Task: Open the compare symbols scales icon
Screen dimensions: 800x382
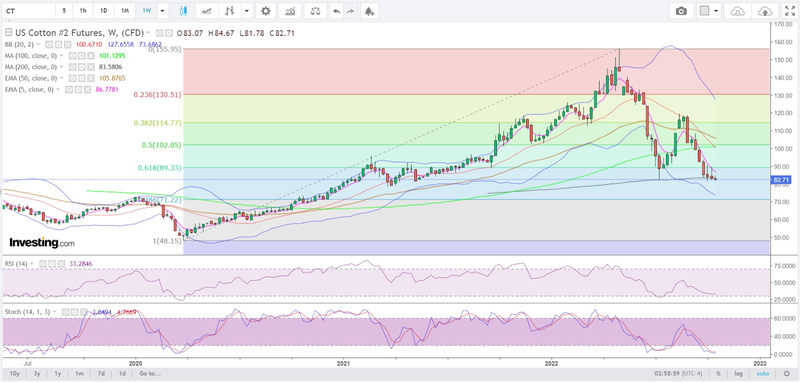Action: click(316, 10)
